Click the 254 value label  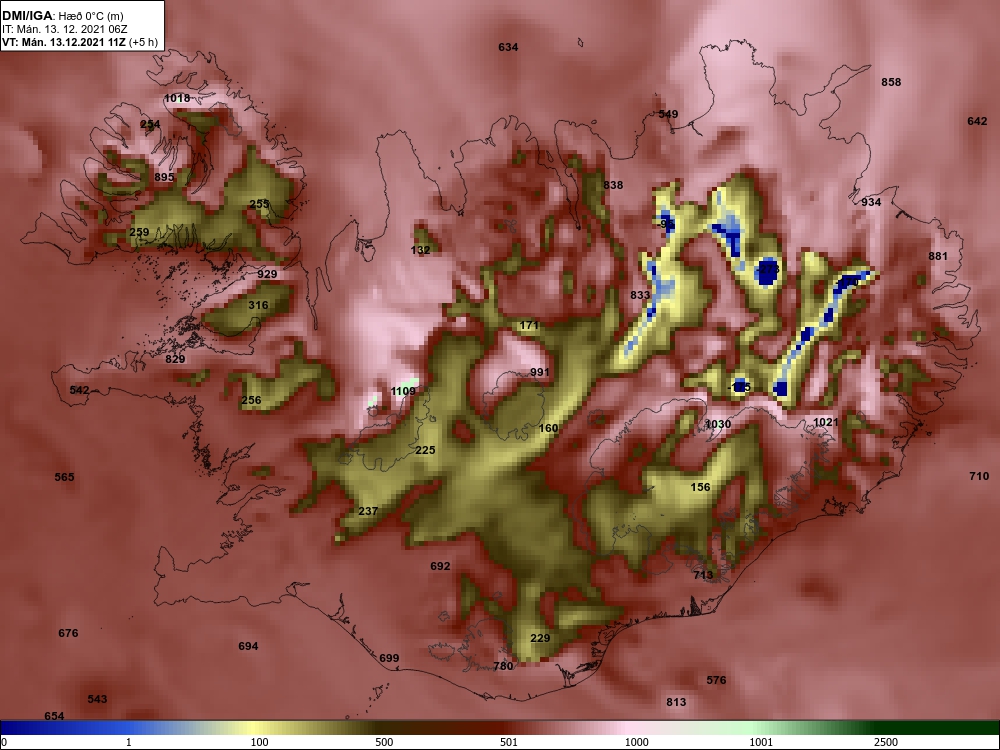(x=150, y=124)
